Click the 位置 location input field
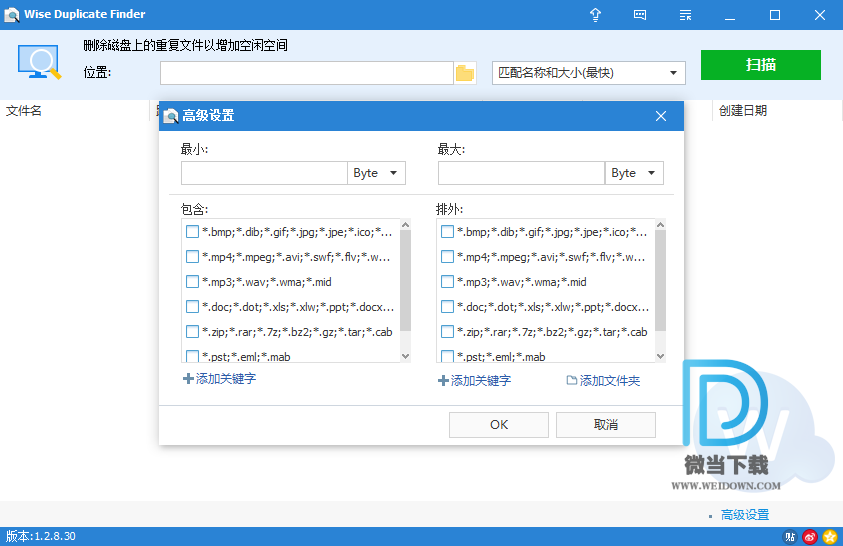The image size is (843, 546). 307,73
